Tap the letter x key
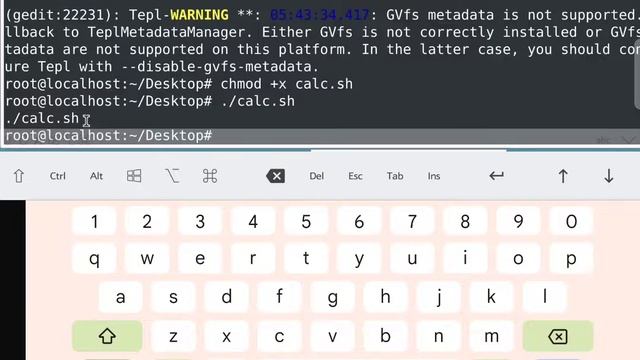 [227, 336]
